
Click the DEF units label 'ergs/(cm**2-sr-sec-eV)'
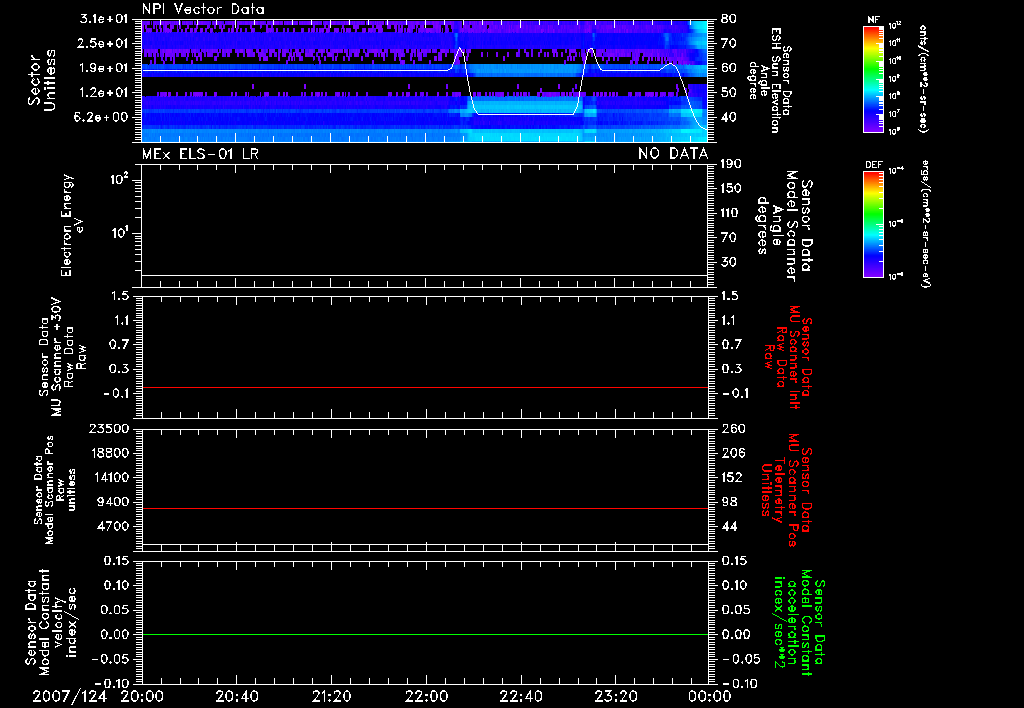point(923,224)
